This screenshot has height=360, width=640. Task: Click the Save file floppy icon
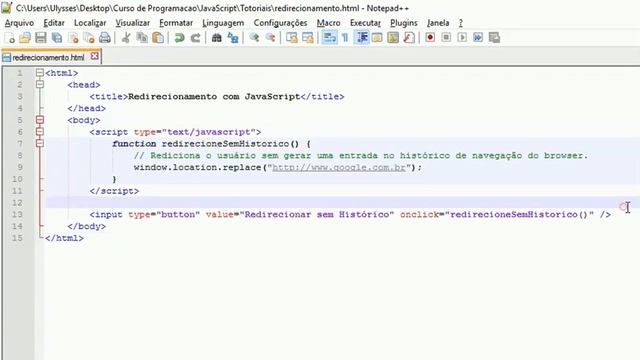tap(41, 38)
